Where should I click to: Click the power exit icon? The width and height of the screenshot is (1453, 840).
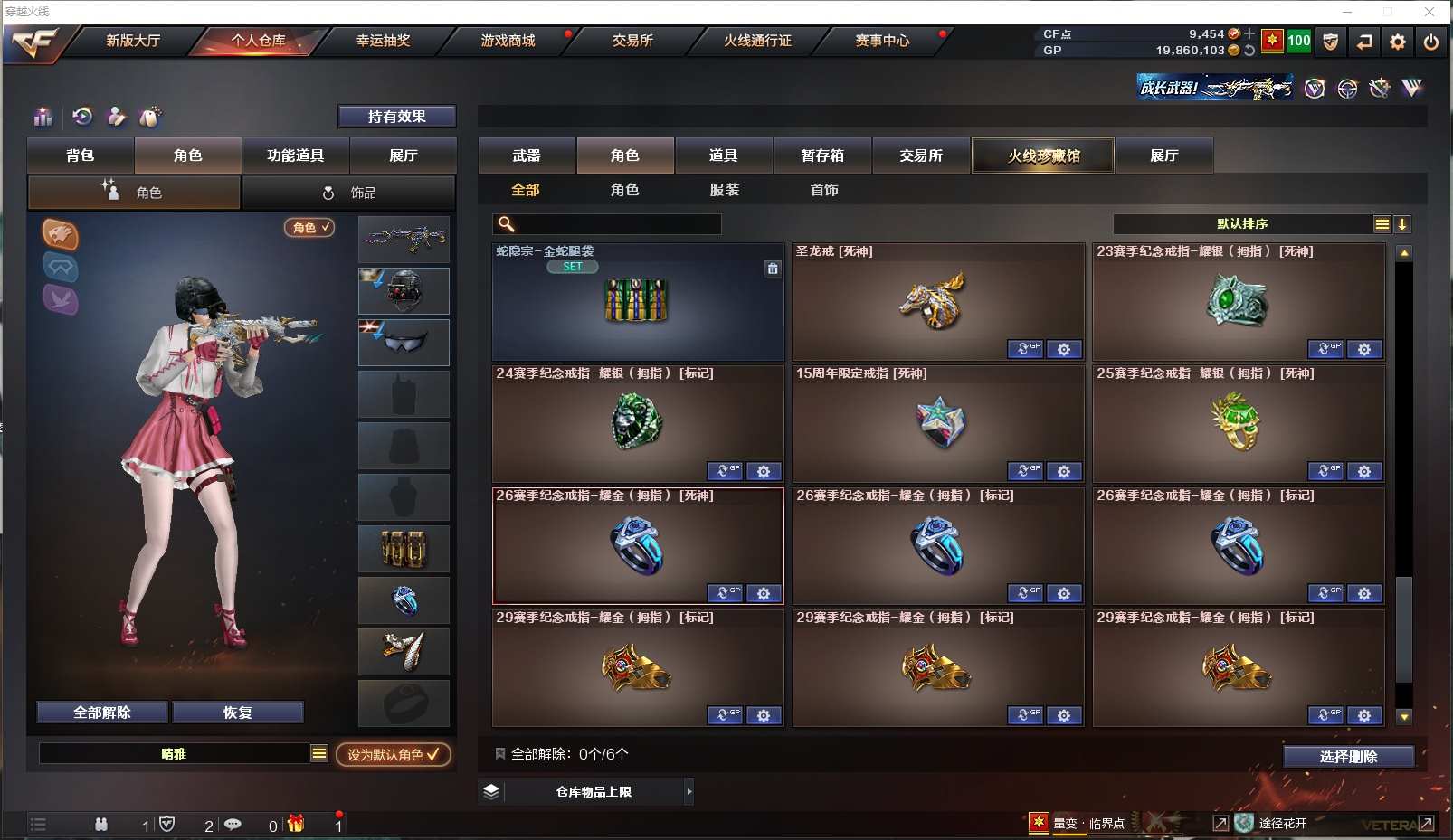[1431, 42]
